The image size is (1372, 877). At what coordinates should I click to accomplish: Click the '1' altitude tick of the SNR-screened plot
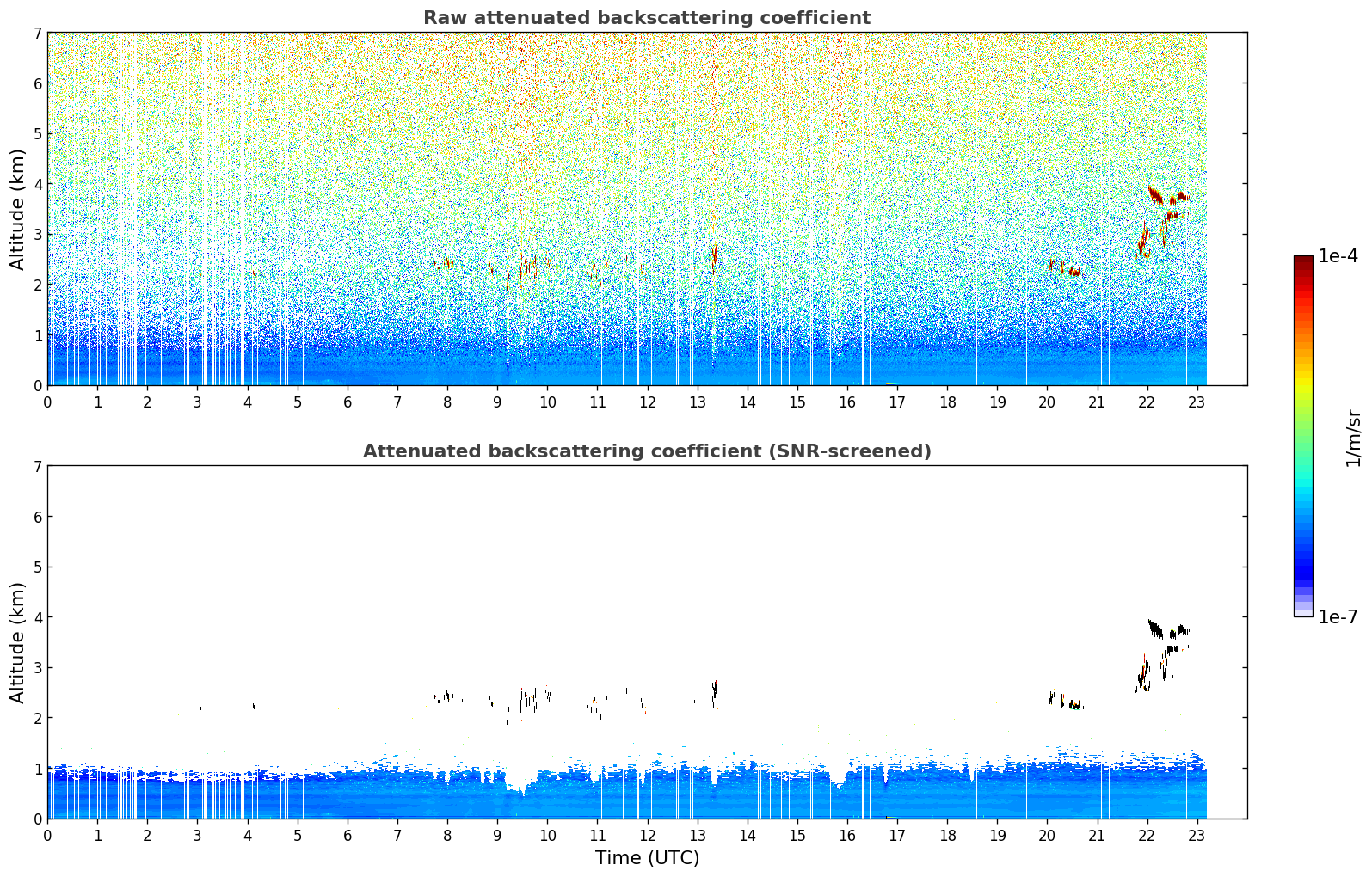(37, 769)
